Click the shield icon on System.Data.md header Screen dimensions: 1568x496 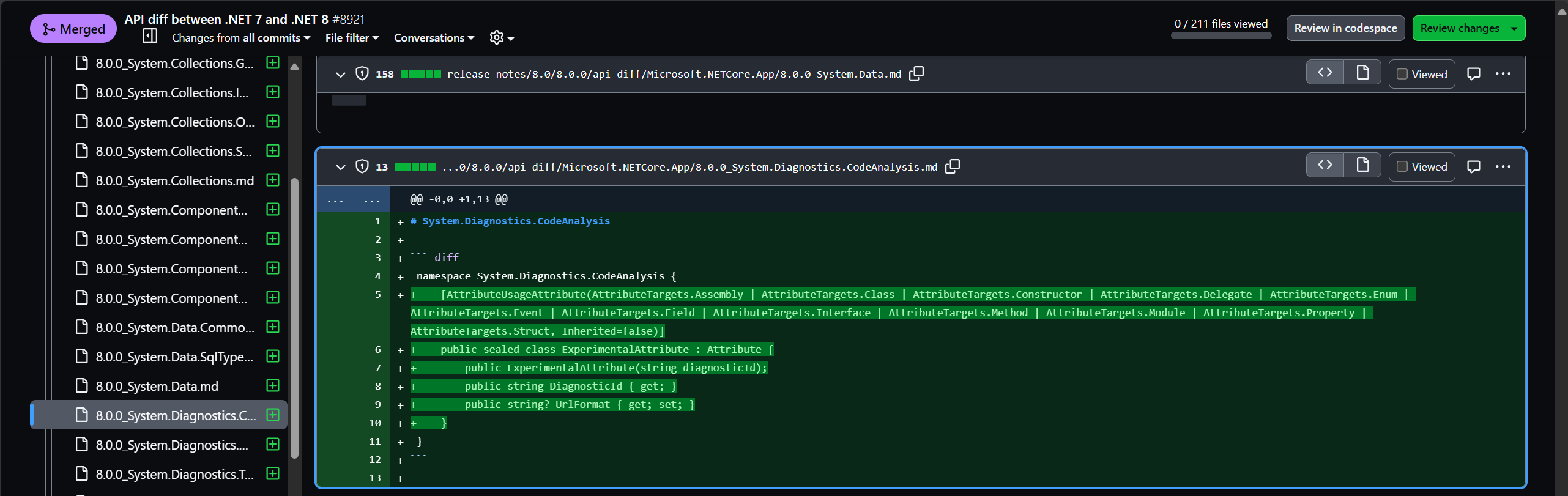(x=362, y=74)
